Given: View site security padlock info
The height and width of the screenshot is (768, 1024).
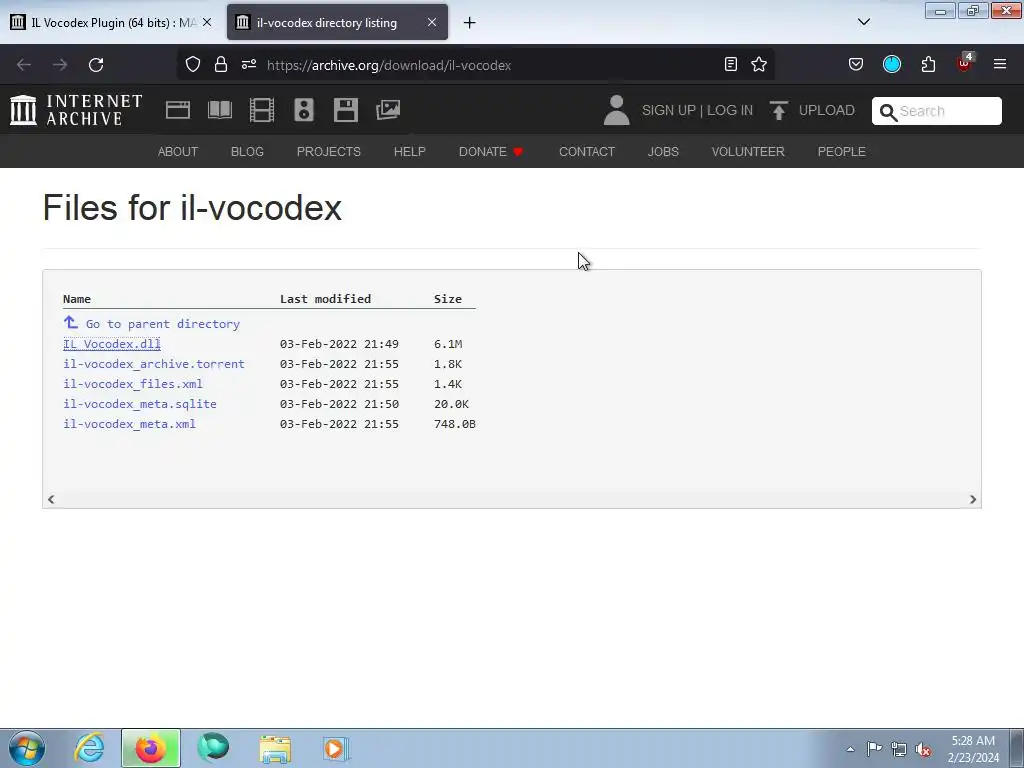Looking at the screenshot, I should point(221,65).
